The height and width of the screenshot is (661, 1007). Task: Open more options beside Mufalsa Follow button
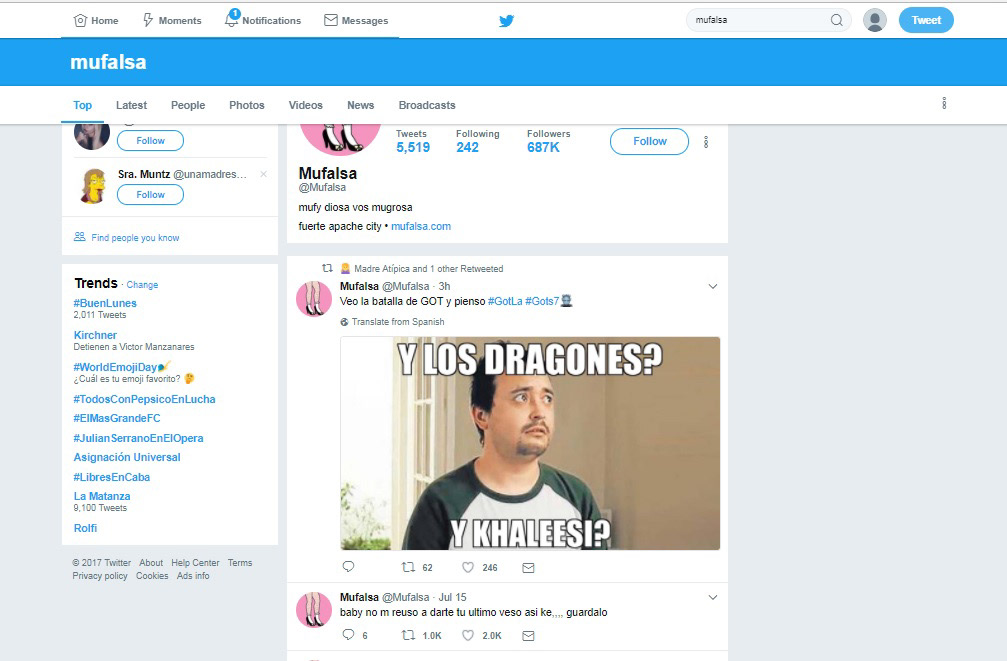(706, 142)
